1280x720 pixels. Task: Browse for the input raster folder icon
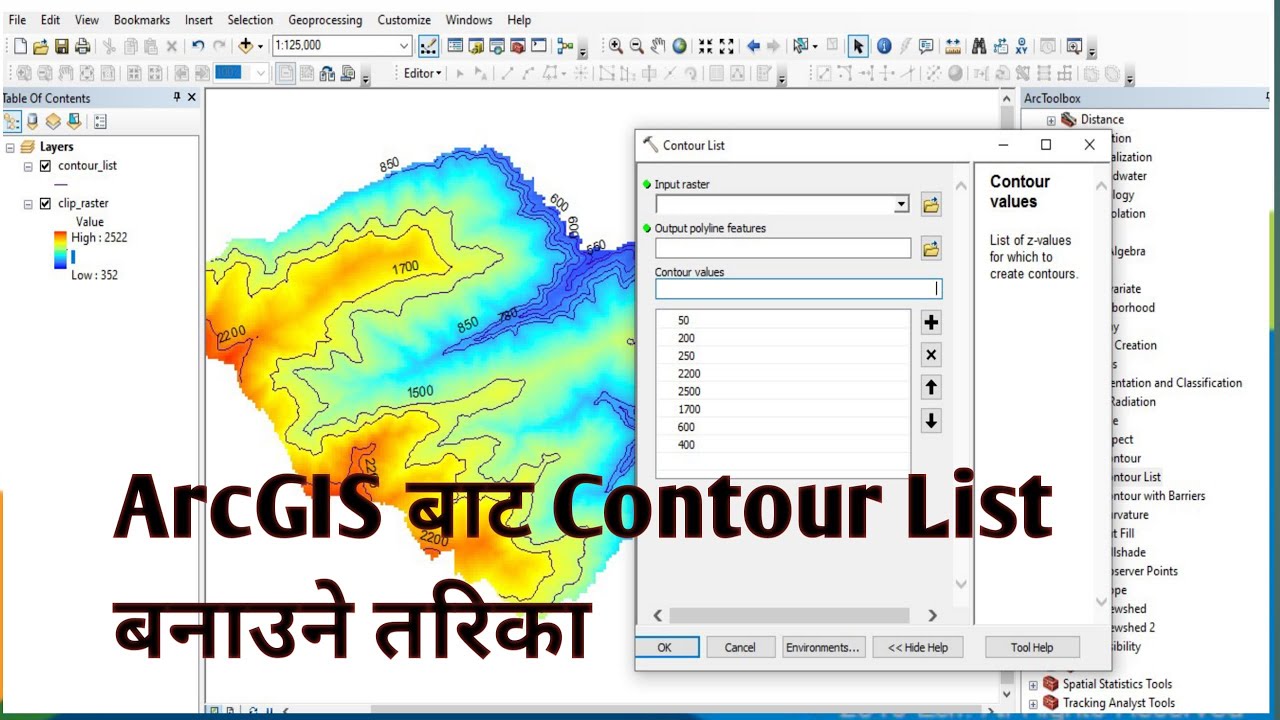click(x=931, y=205)
